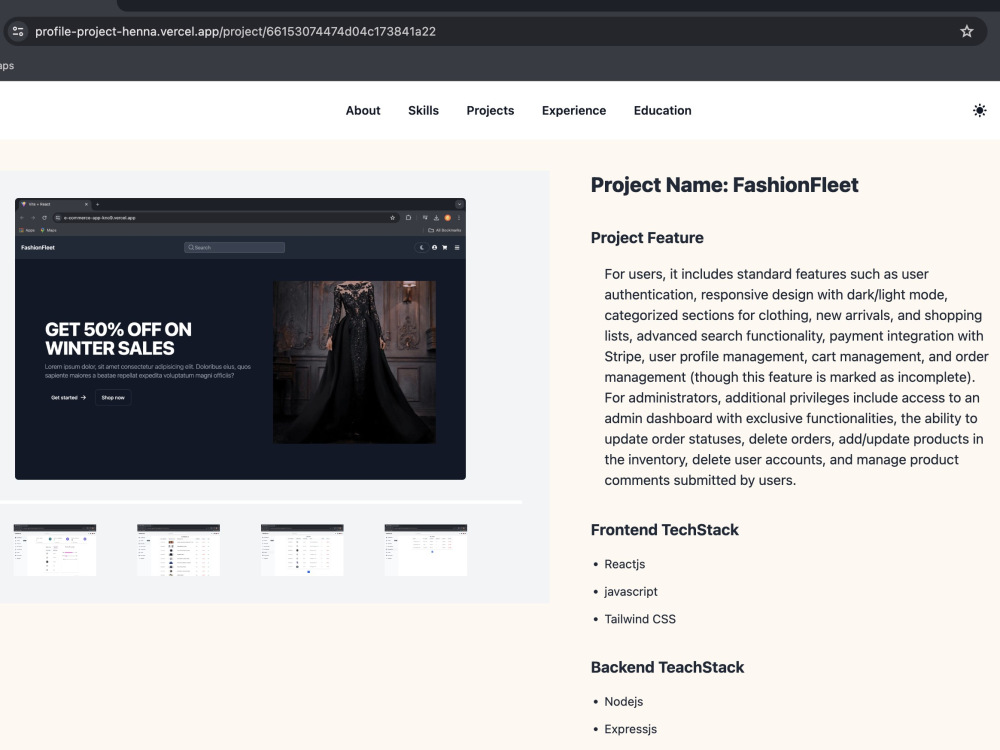The height and width of the screenshot is (750, 1000).
Task: Select the first dashboard thumbnail below the main preview
Action: (55, 549)
